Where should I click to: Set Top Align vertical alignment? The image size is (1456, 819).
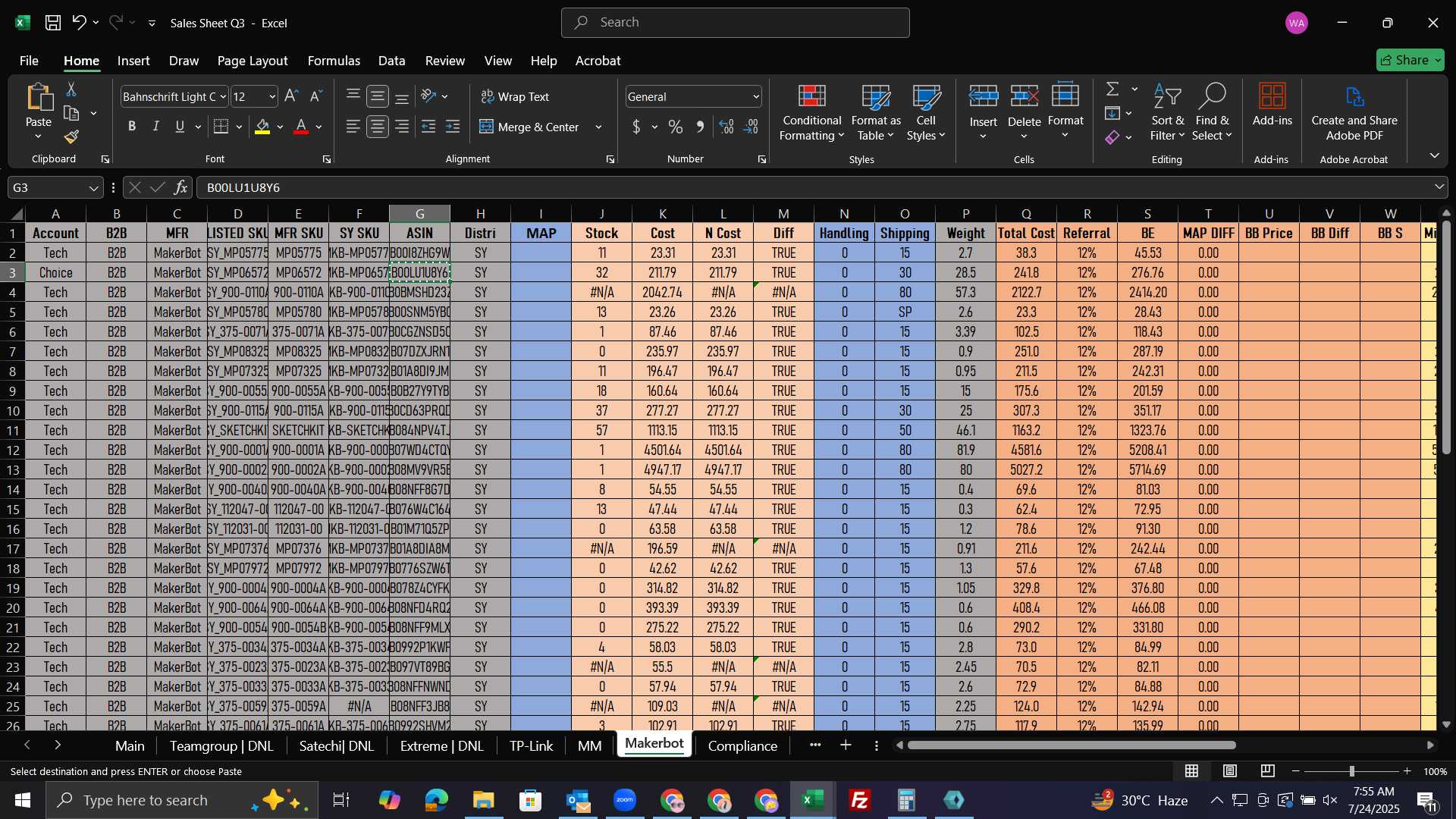(353, 96)
